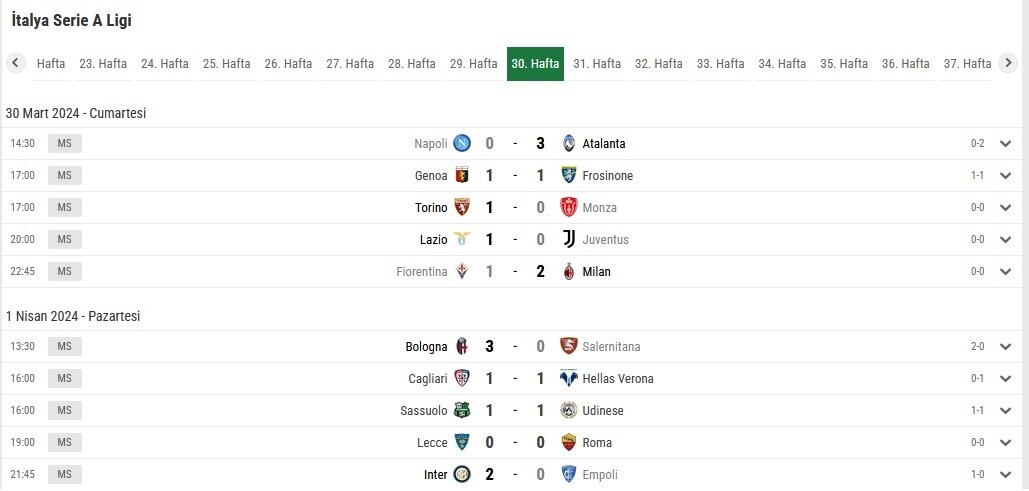Open the Fiorentina team link
The height and width of the screenshot is (491, 1029).
(x=422, y=272)
